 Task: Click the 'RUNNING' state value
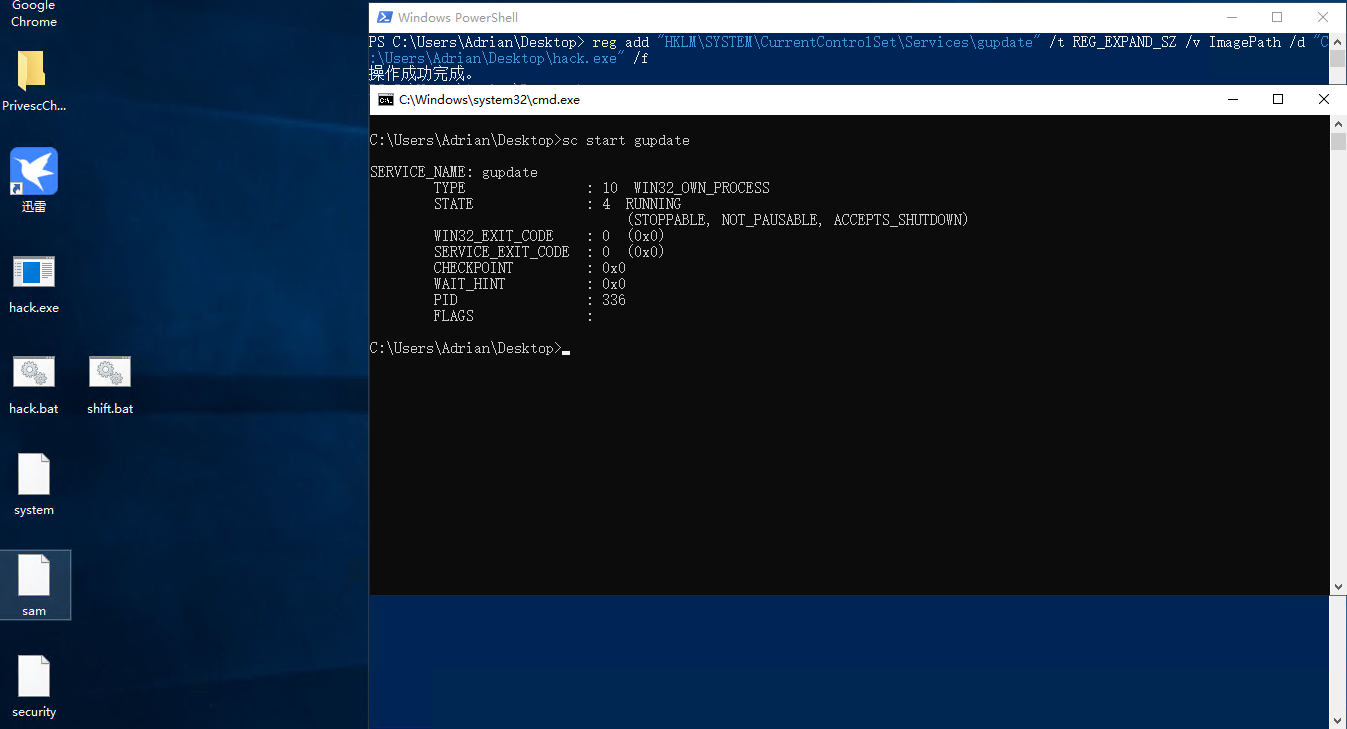coord(654,204)
